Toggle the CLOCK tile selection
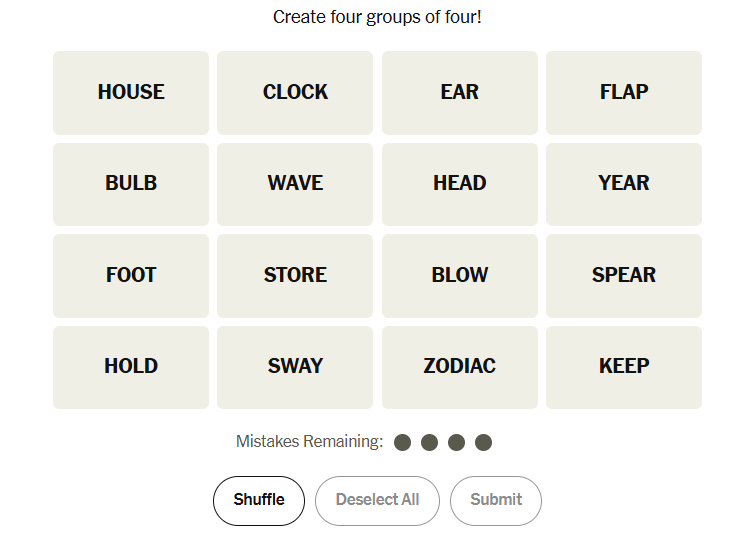Image resolution: width=756 pixels, height=545 pixels. (295, 93)
